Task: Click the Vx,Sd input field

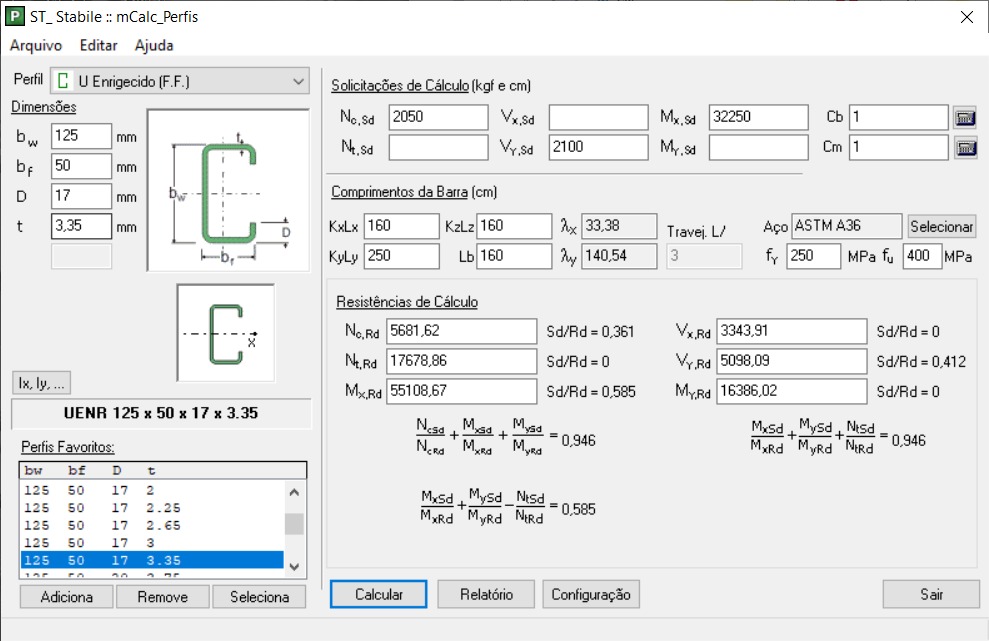Action: 599,117
